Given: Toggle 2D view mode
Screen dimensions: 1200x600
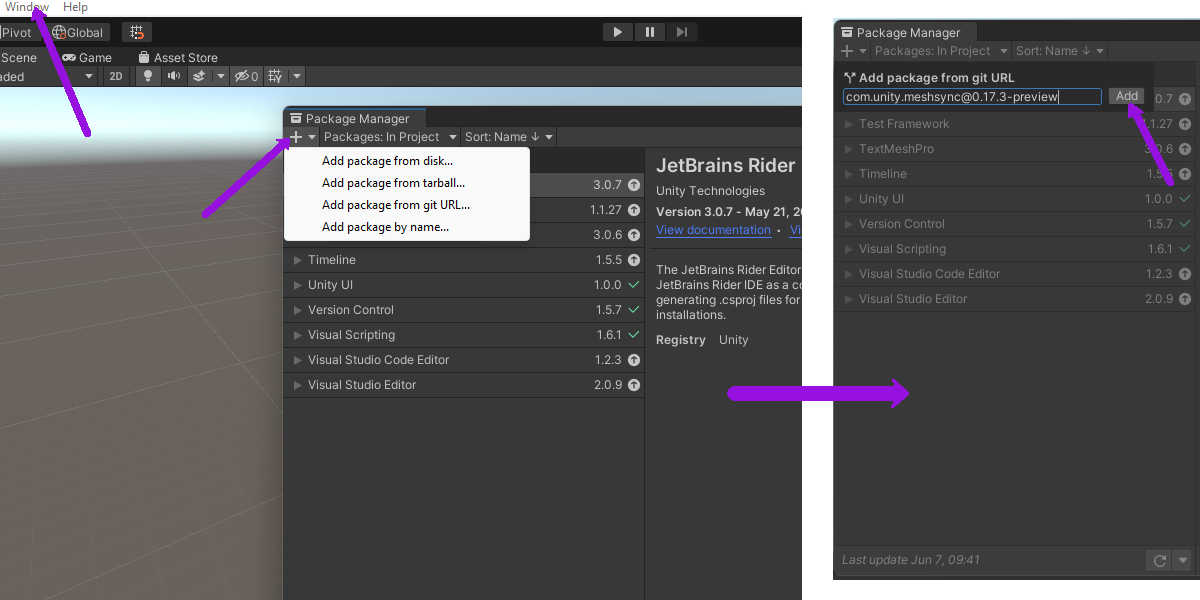Looking at the screenshot, I should pyautogui.click(x=116, y=76).
